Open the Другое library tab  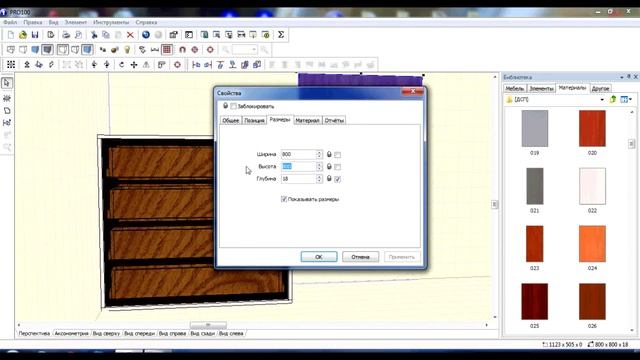(x=600, y=88)
